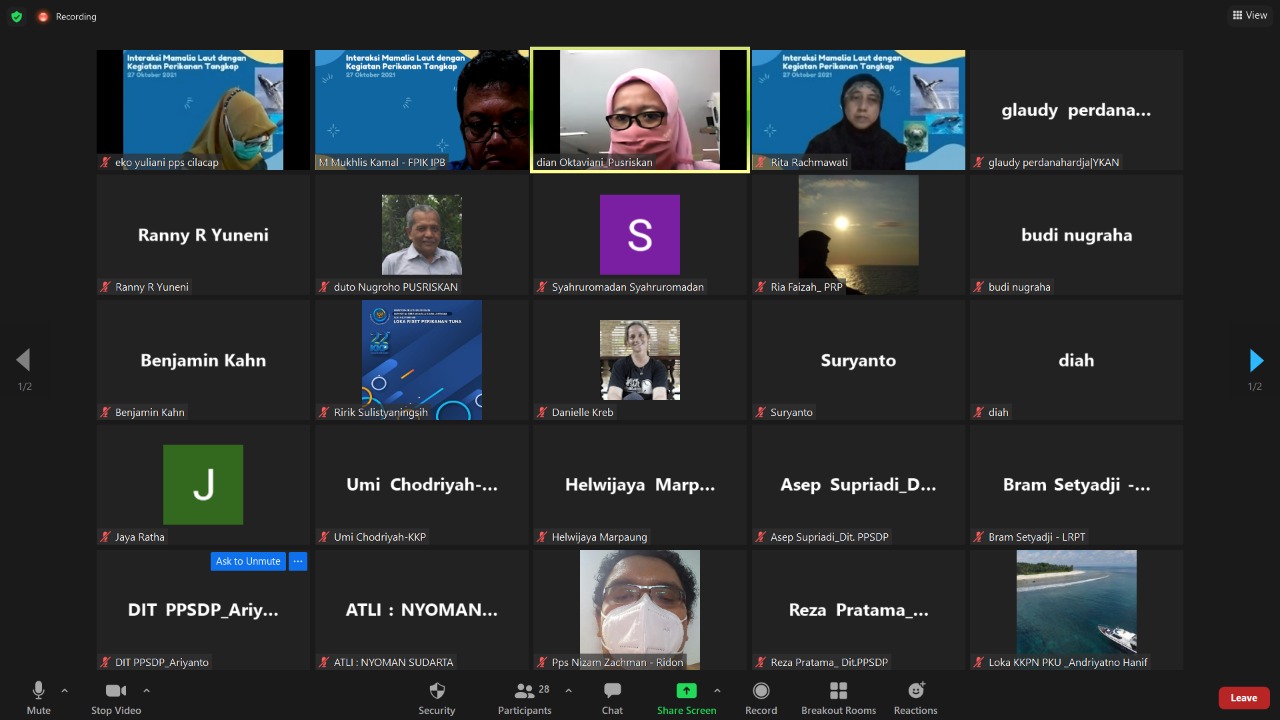Open the Reactions emoji icon
This screenshot has height=720, width=1280.
tap(916, 691)
